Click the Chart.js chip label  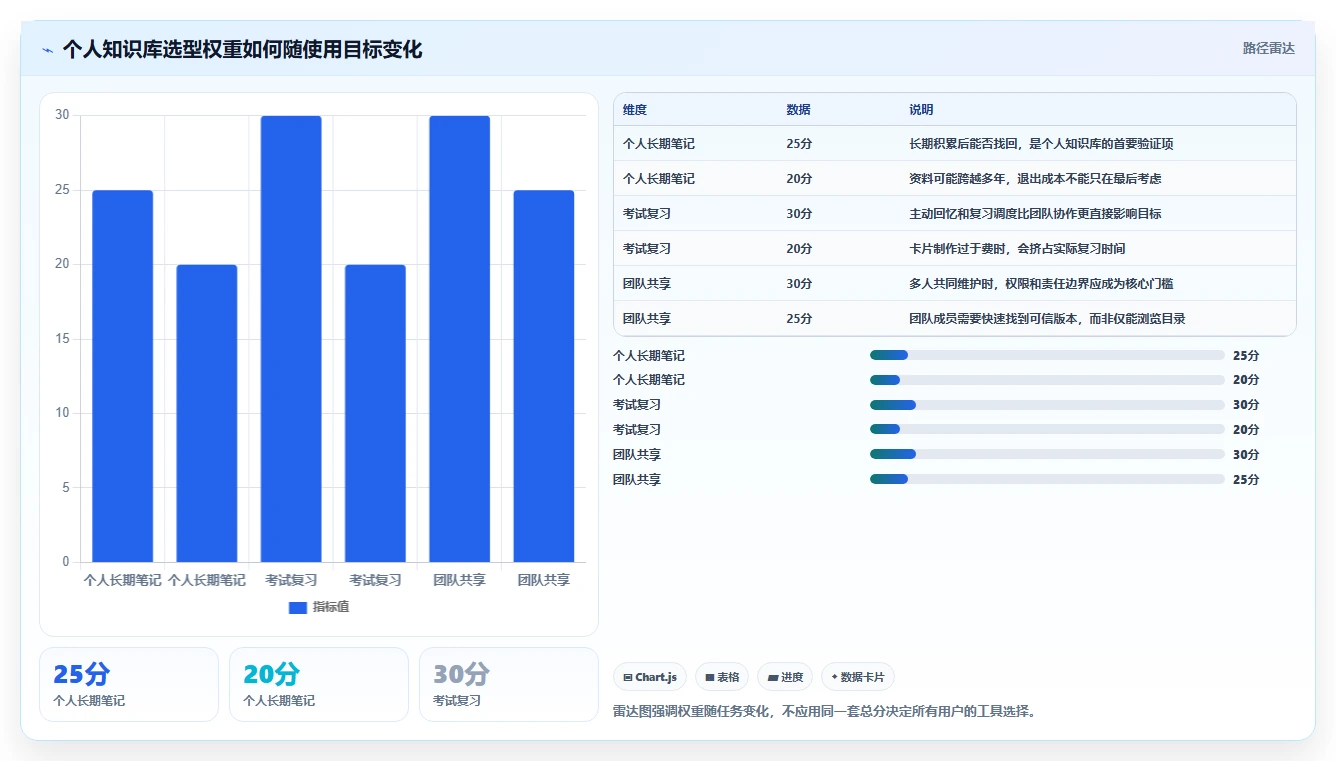pyautogui.click(x=656, y=677)
